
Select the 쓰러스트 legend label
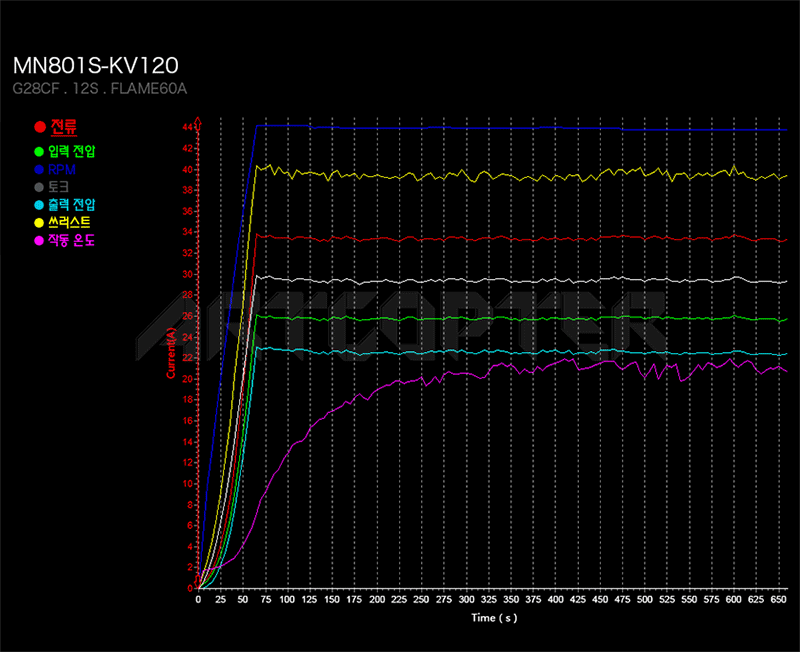coord(69,223)
